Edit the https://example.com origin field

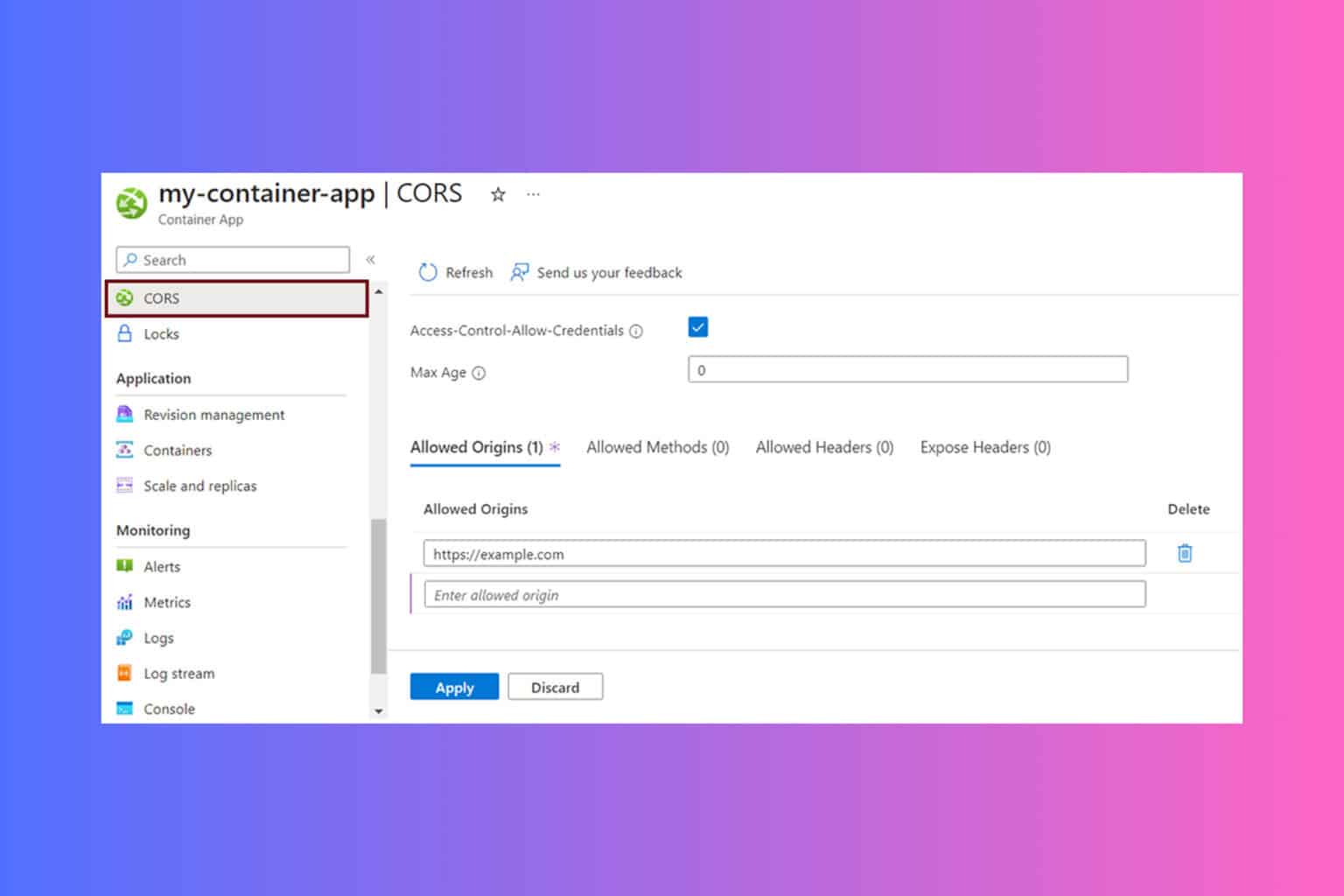pos(785,553)
